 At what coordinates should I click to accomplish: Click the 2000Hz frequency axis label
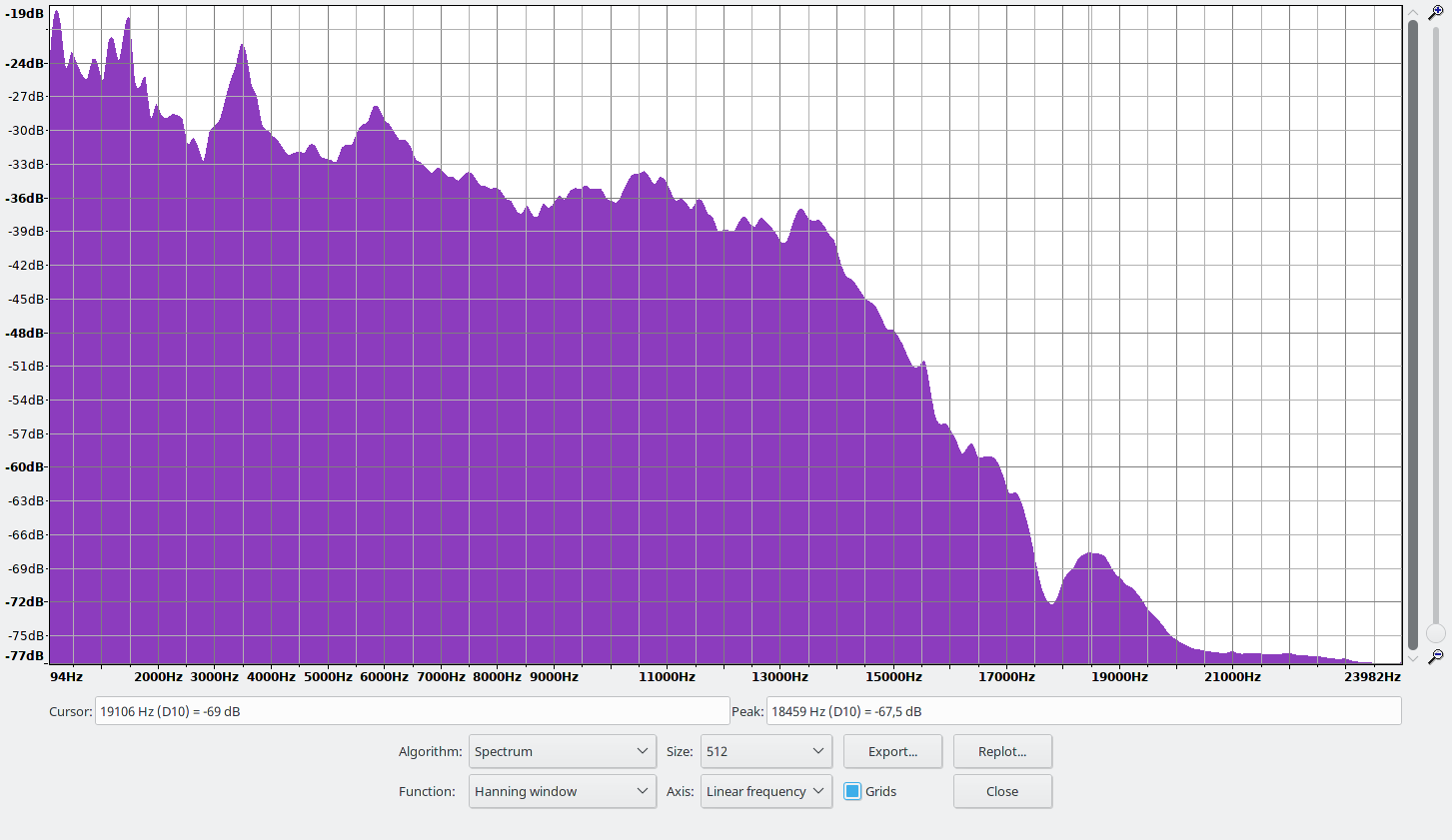(158, 676)
